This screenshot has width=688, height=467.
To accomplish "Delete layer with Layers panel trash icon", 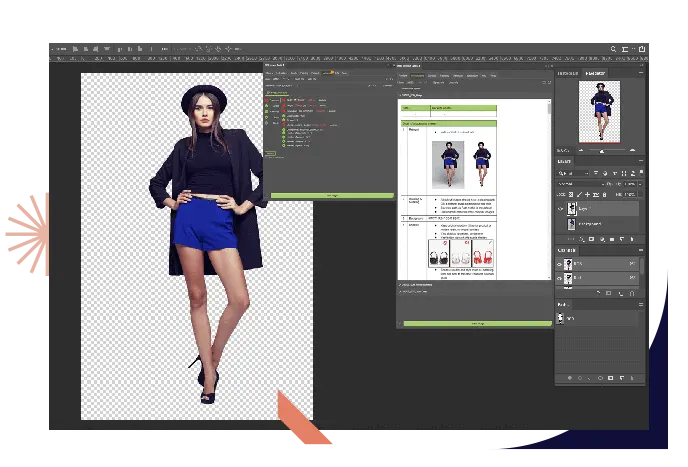I will pyautogui.click(x=632, y=239).
